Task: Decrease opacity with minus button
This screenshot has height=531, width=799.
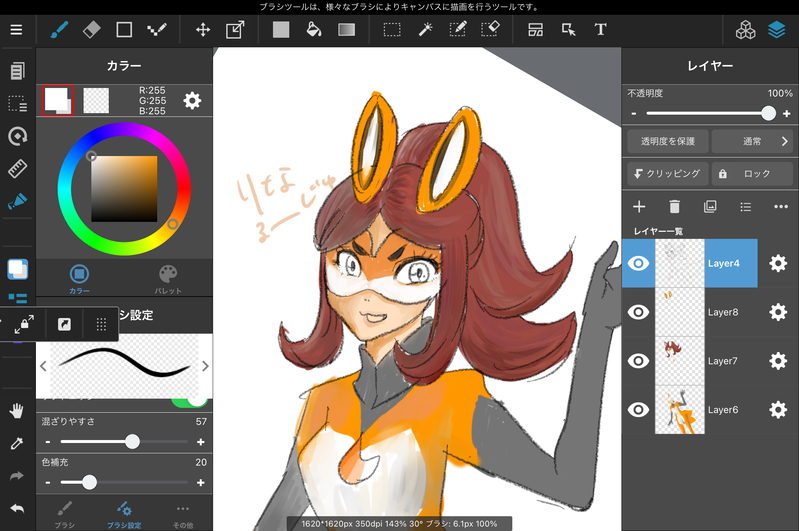Action: coord(633,113)
